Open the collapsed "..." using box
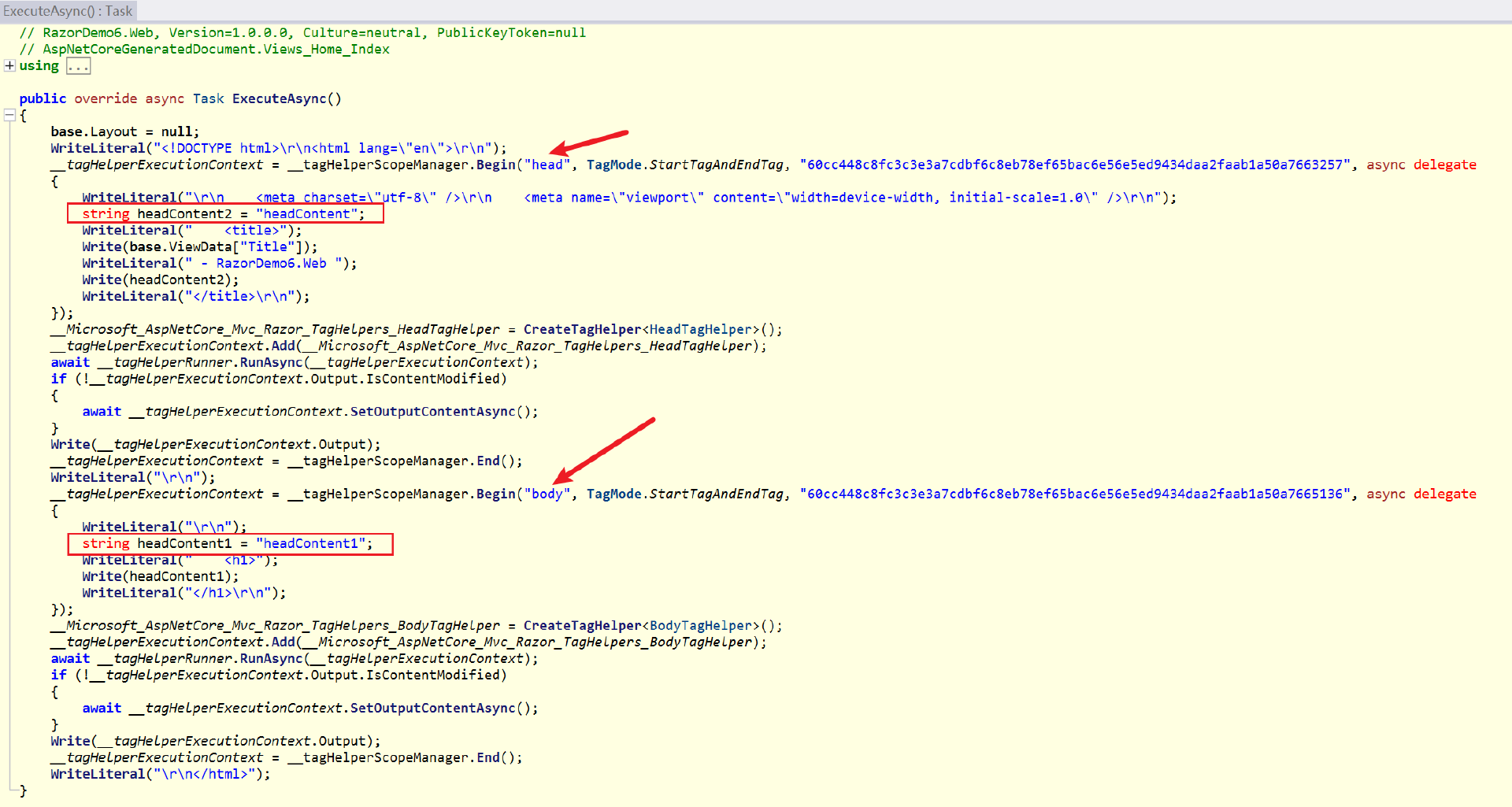 pos(78,66)
